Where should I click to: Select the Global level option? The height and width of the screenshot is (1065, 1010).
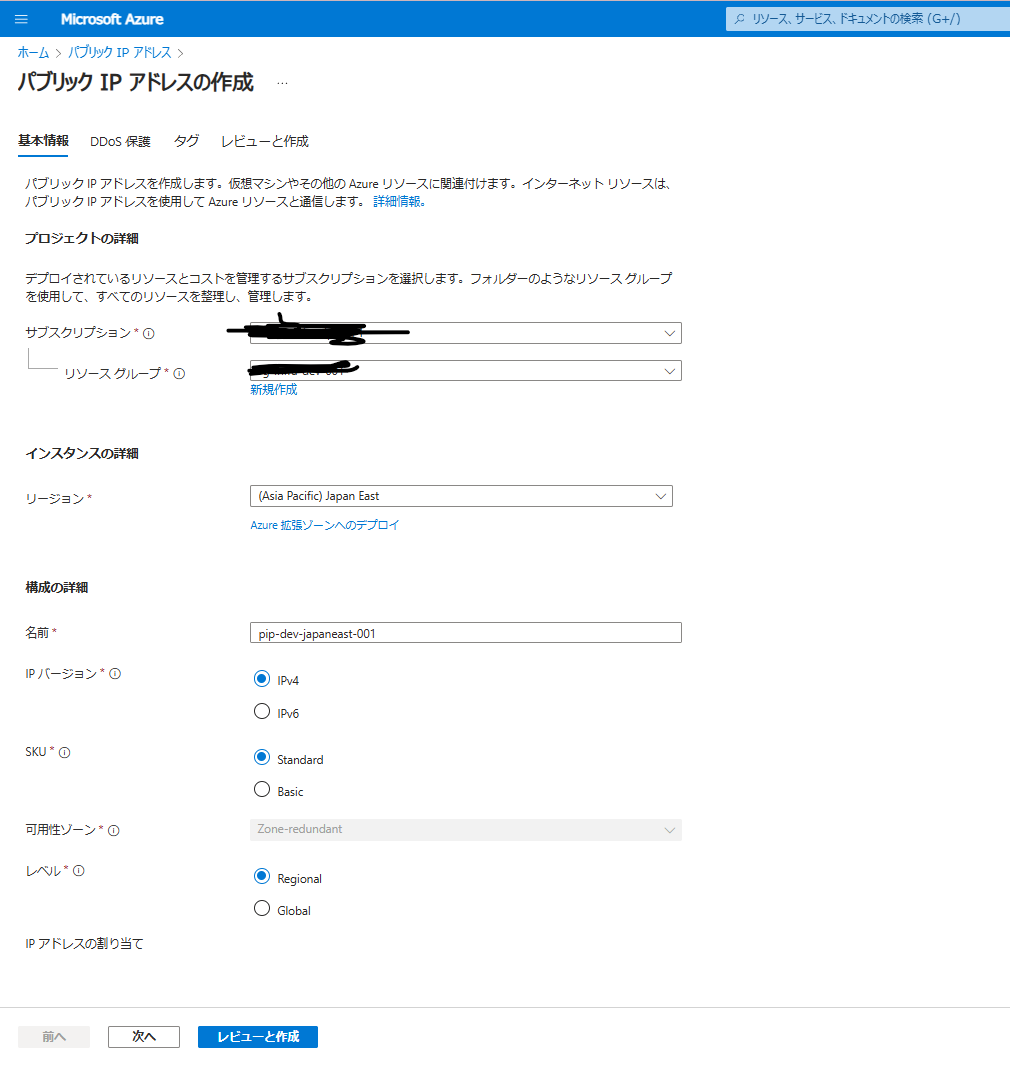(261, 908)
